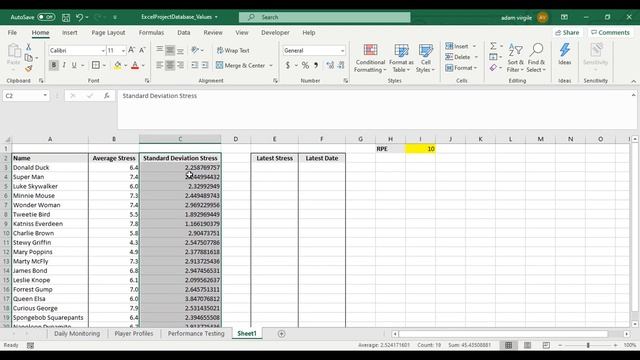Click the zoom slider handle
The image size is (640, 360).
coord(588,345)
